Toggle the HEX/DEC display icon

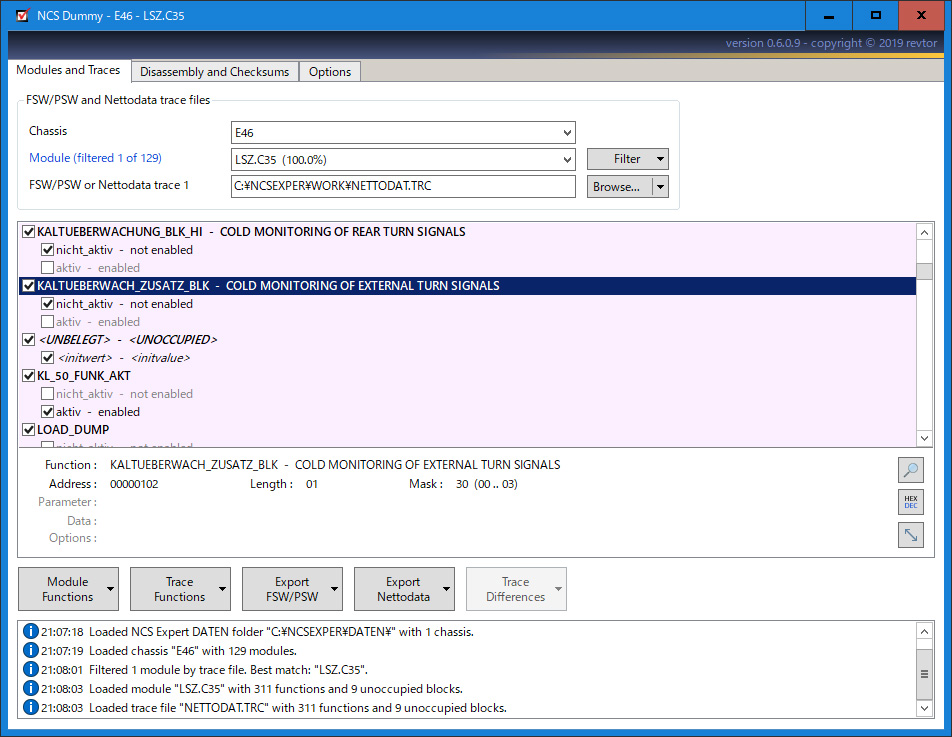click(x=911, y=502)
